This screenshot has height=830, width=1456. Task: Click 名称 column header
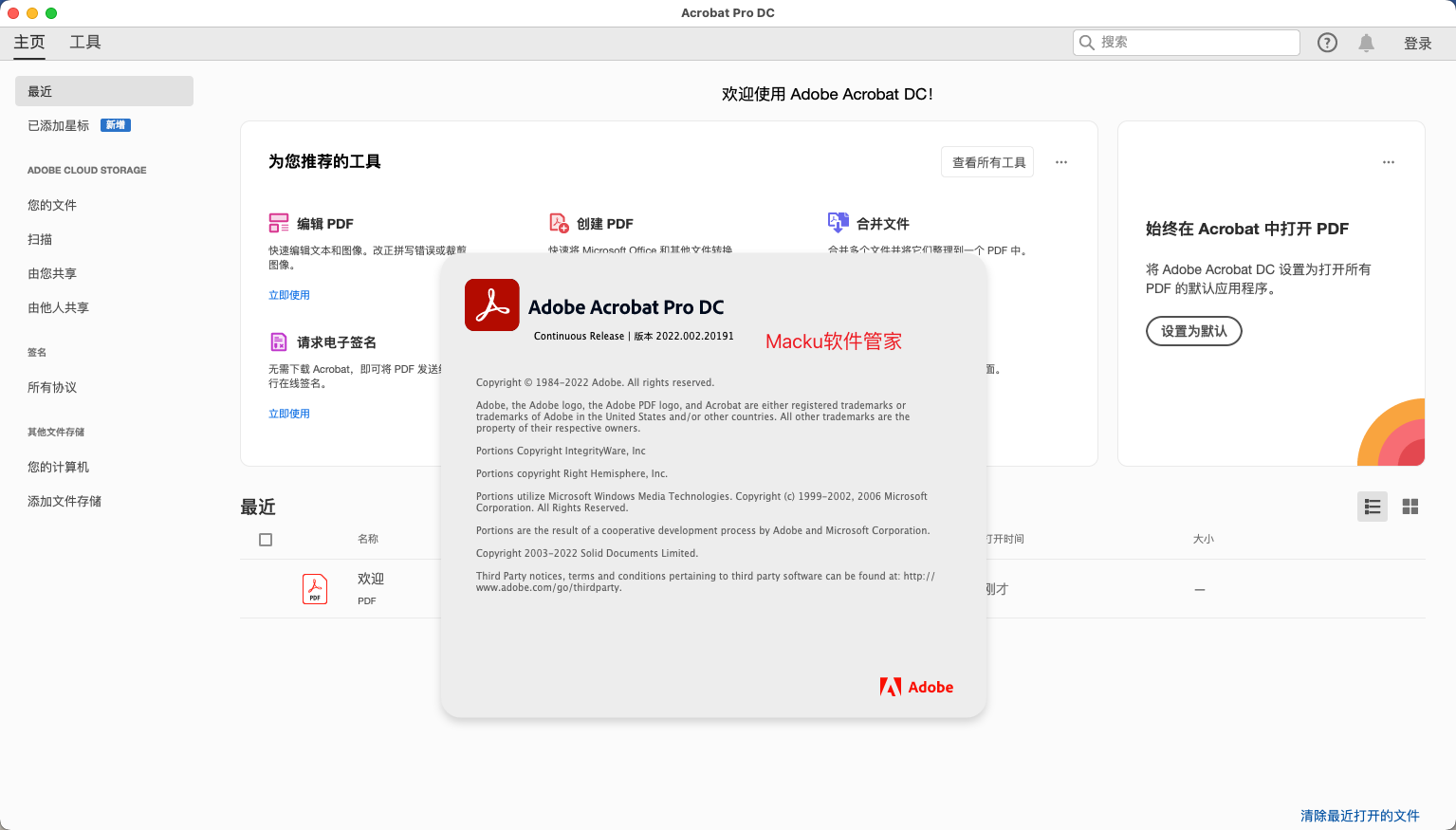(368, 539)
